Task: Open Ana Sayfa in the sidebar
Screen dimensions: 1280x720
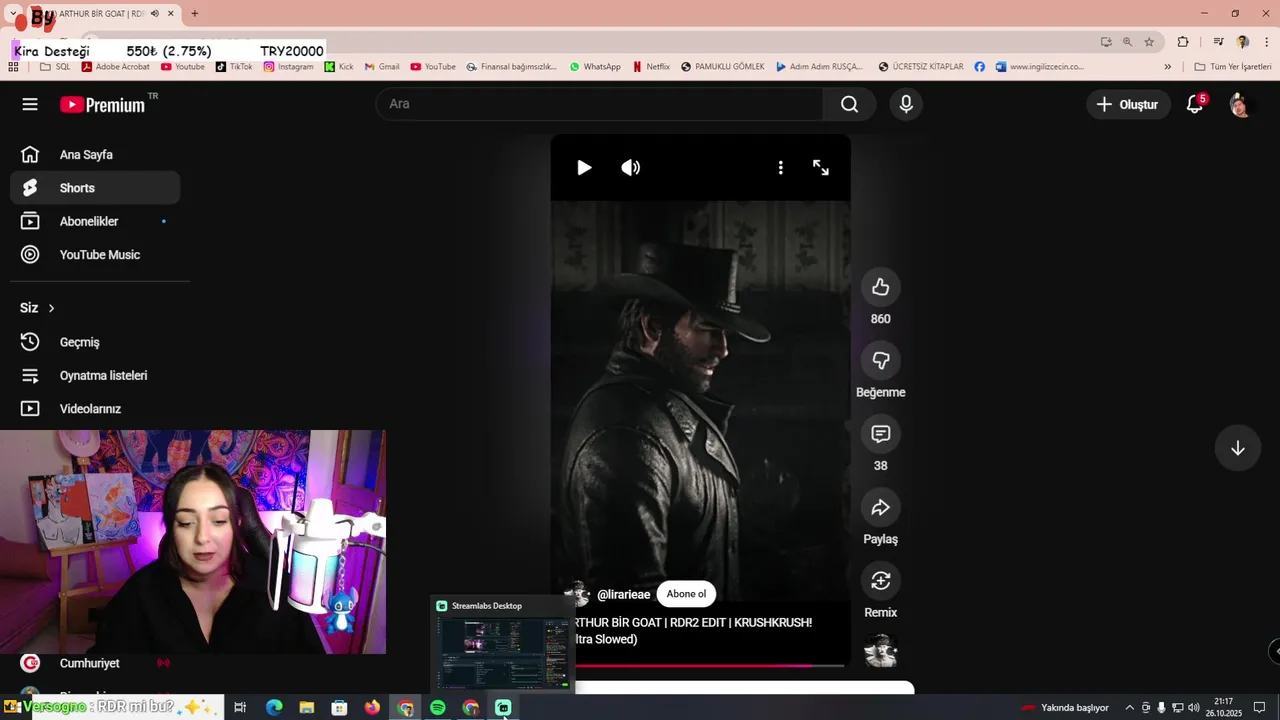Action: click(95, 155)
